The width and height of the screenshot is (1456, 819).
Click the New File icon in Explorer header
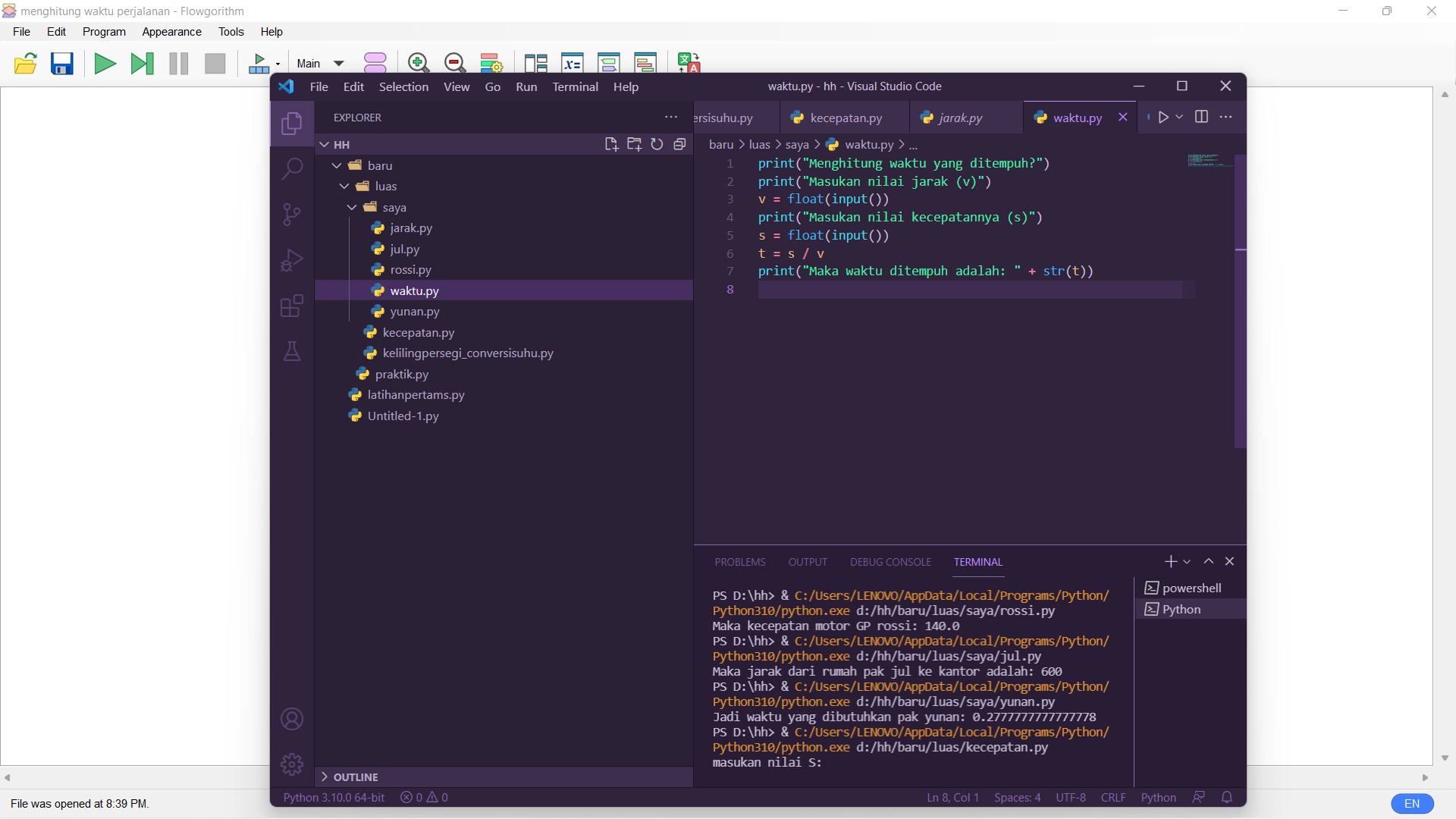[612, 144]
